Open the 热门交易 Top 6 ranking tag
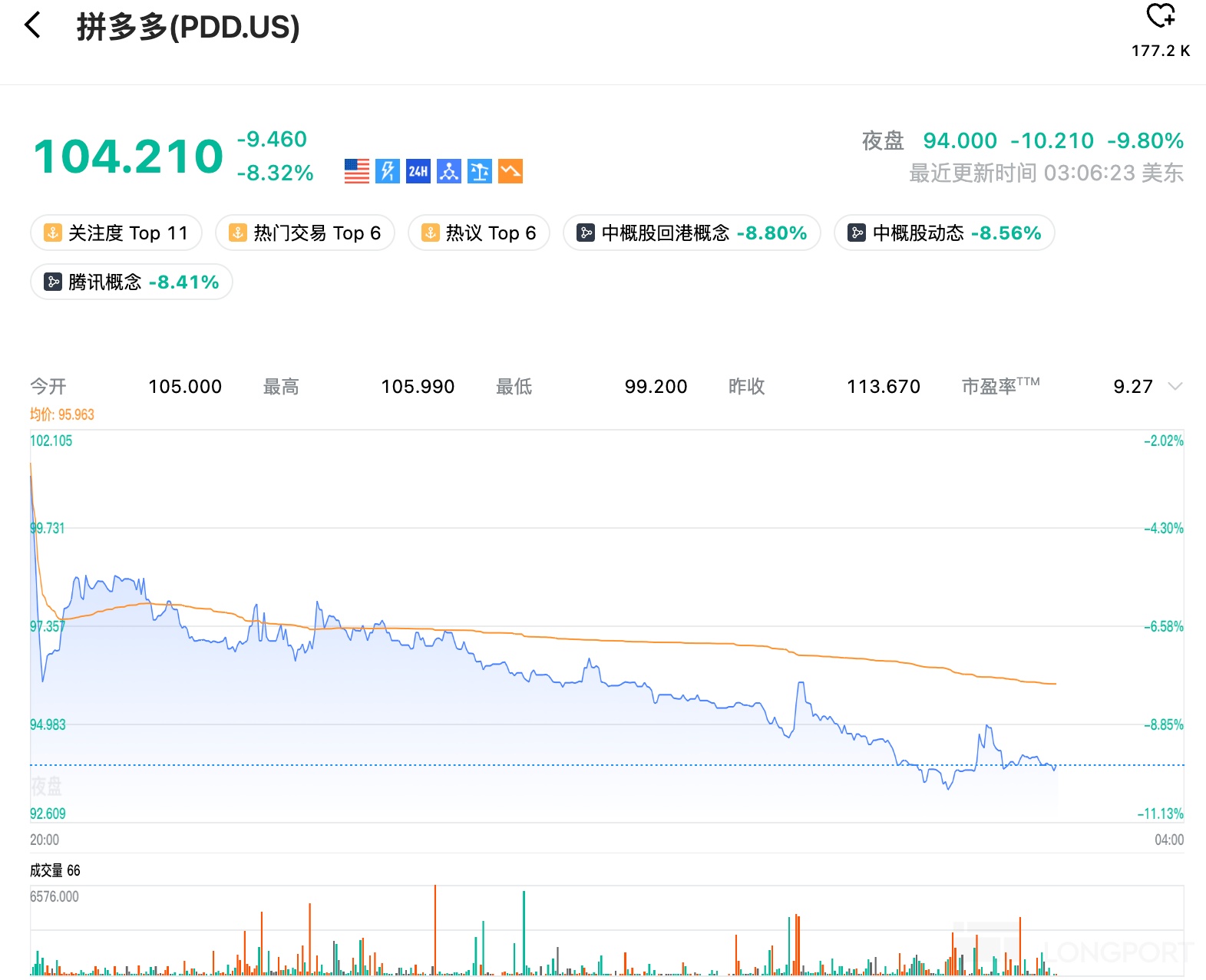Screen dimensions: 1206x980 click(x=306, y=233)
